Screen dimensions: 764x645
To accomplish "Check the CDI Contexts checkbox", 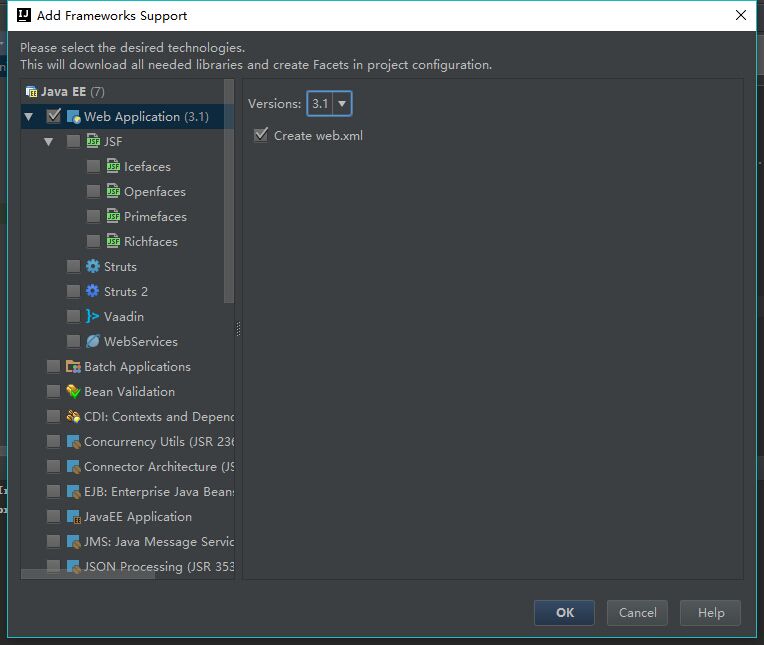I will [53, 416].
